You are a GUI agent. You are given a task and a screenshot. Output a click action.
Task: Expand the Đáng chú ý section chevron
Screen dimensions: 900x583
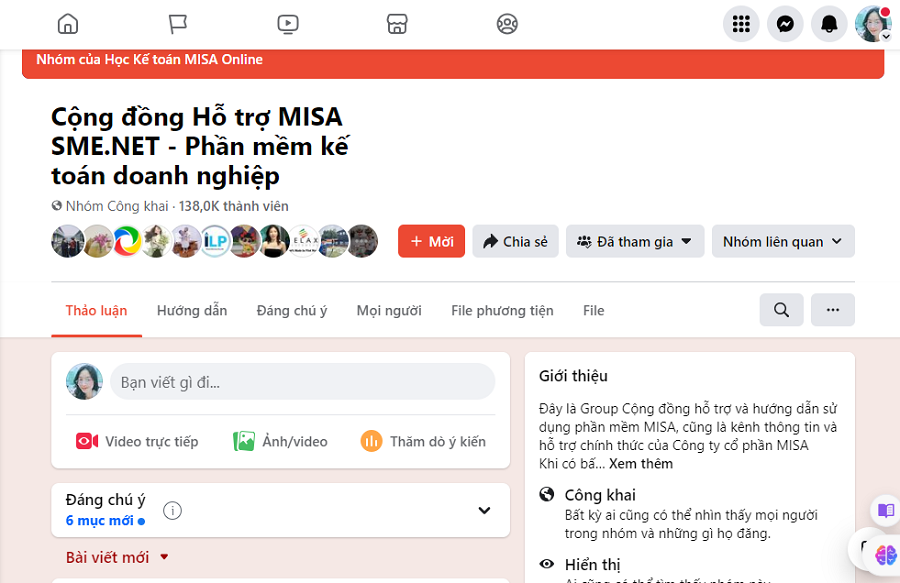[x=484, y=510]
